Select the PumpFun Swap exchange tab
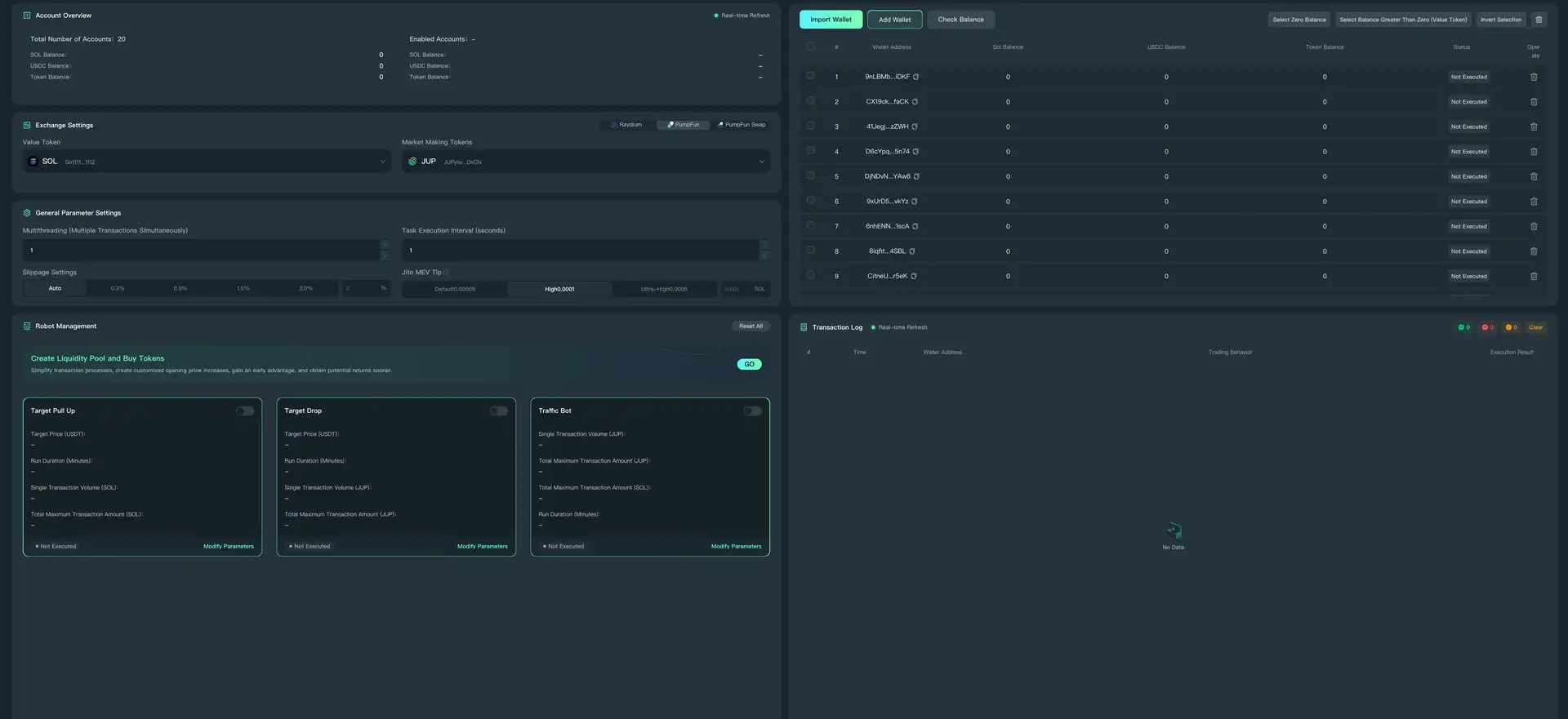 tap(742, 125)
